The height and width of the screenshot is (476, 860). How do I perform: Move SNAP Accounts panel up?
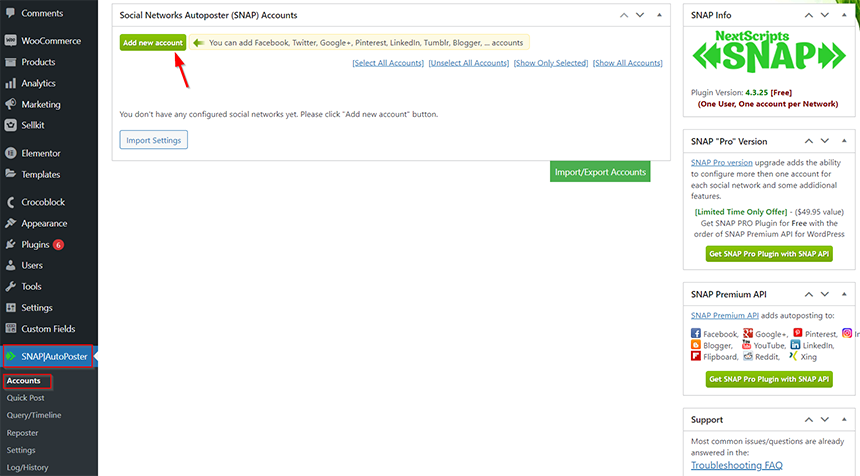point(624,15)
